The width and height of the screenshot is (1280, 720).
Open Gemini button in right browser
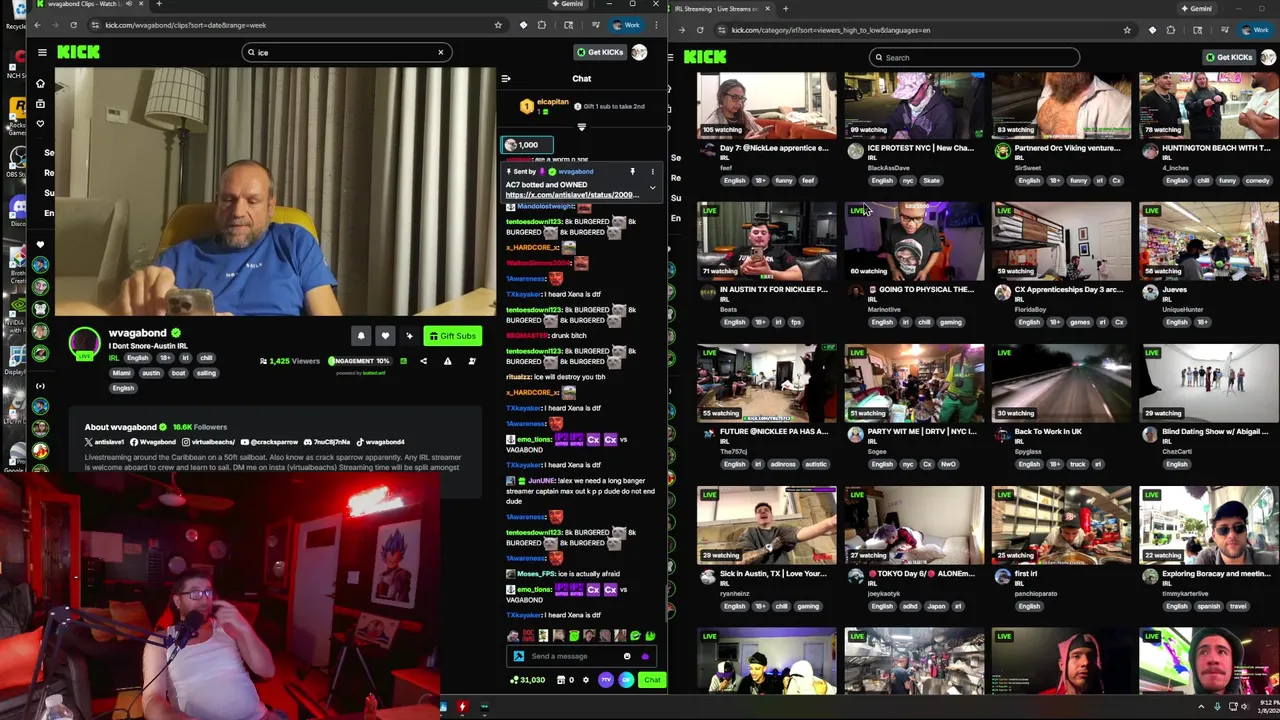(x=1196, y=9)
